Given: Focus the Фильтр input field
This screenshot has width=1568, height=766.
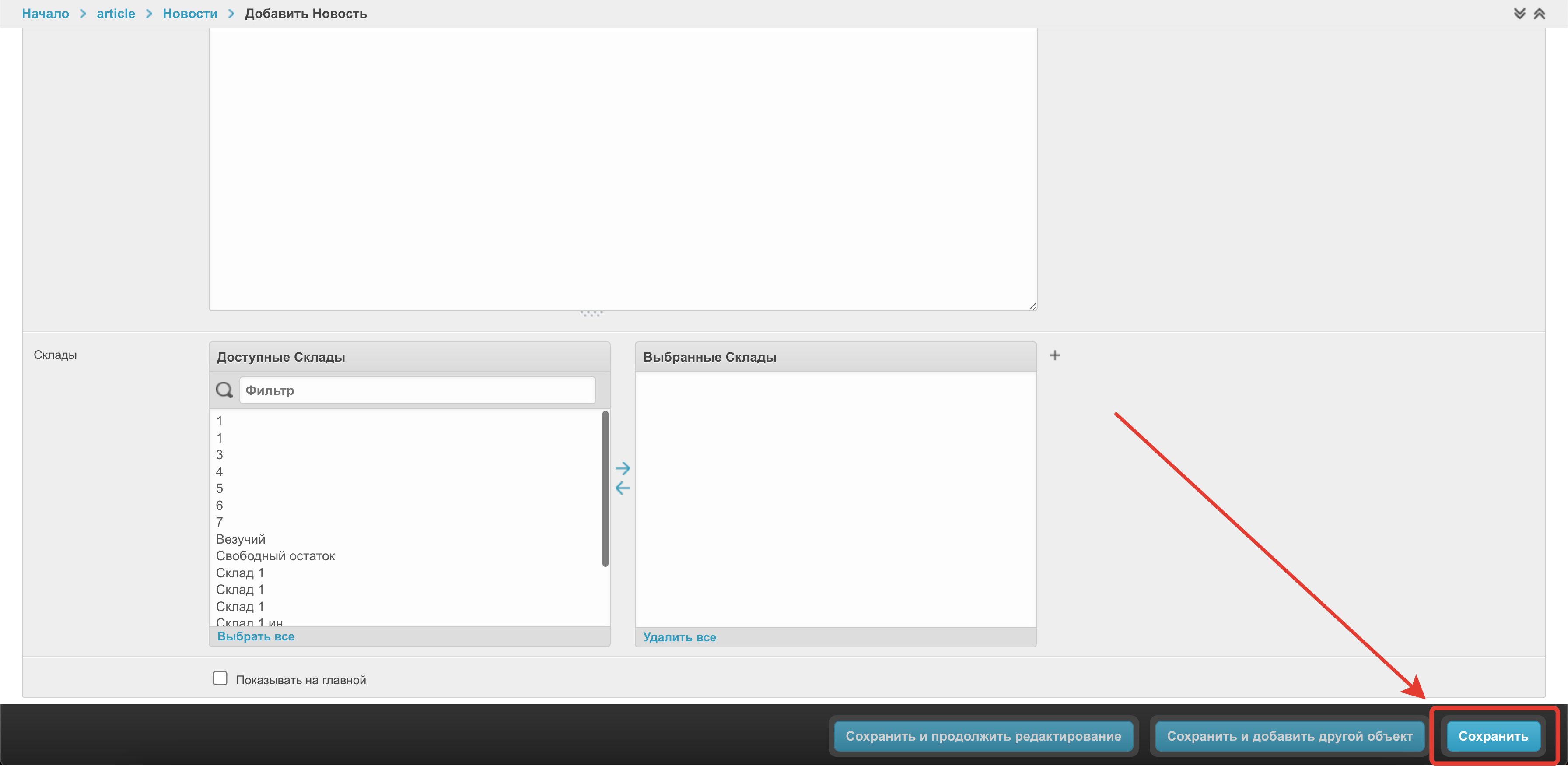Looking at the screenshot, I should pyautogui.click(x=417, y=390).
